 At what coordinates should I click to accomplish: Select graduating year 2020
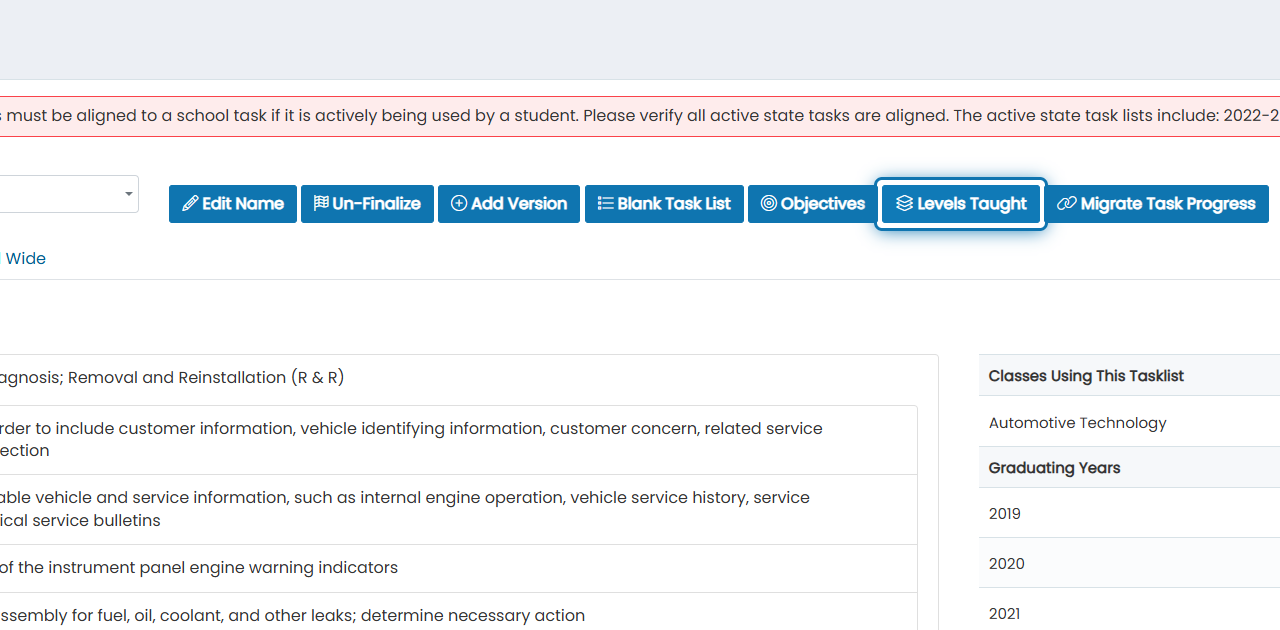1129,564
